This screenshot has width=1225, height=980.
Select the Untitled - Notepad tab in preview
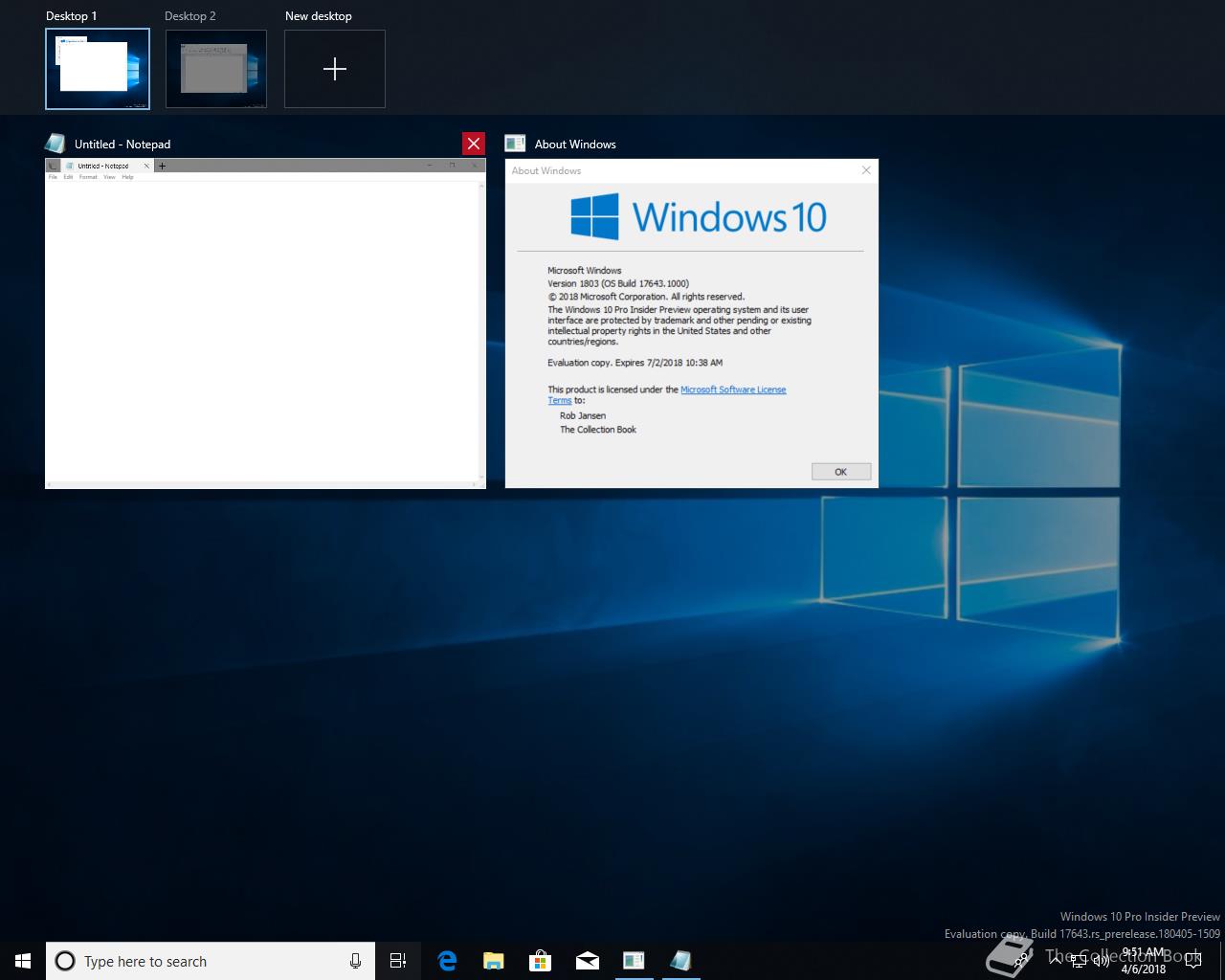pos(106,166)
